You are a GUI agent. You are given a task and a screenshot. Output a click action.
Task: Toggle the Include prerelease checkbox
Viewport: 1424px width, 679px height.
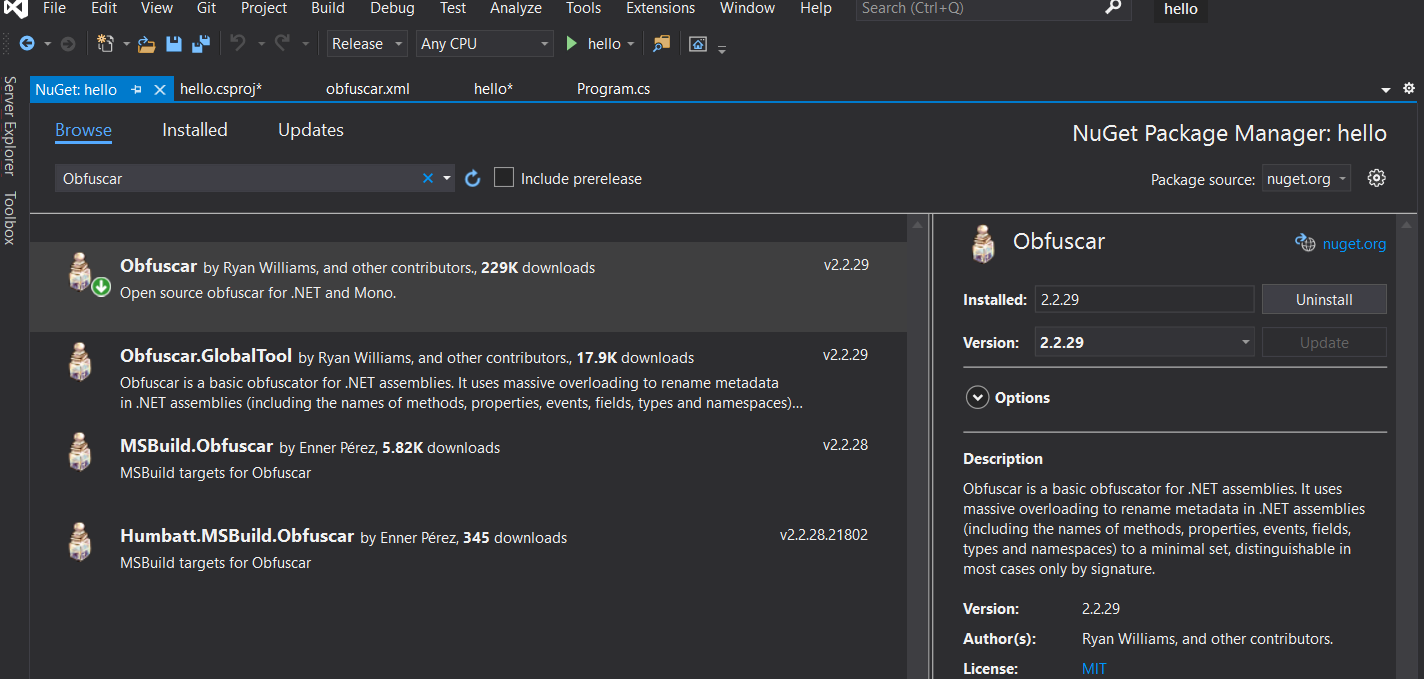[x=504, y=177]
